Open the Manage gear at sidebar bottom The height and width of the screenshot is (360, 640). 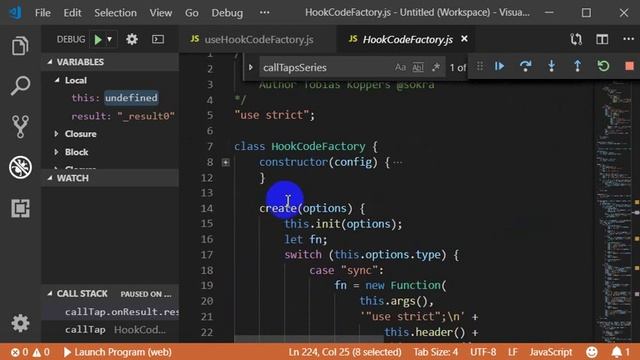click(x=20, y=323)
